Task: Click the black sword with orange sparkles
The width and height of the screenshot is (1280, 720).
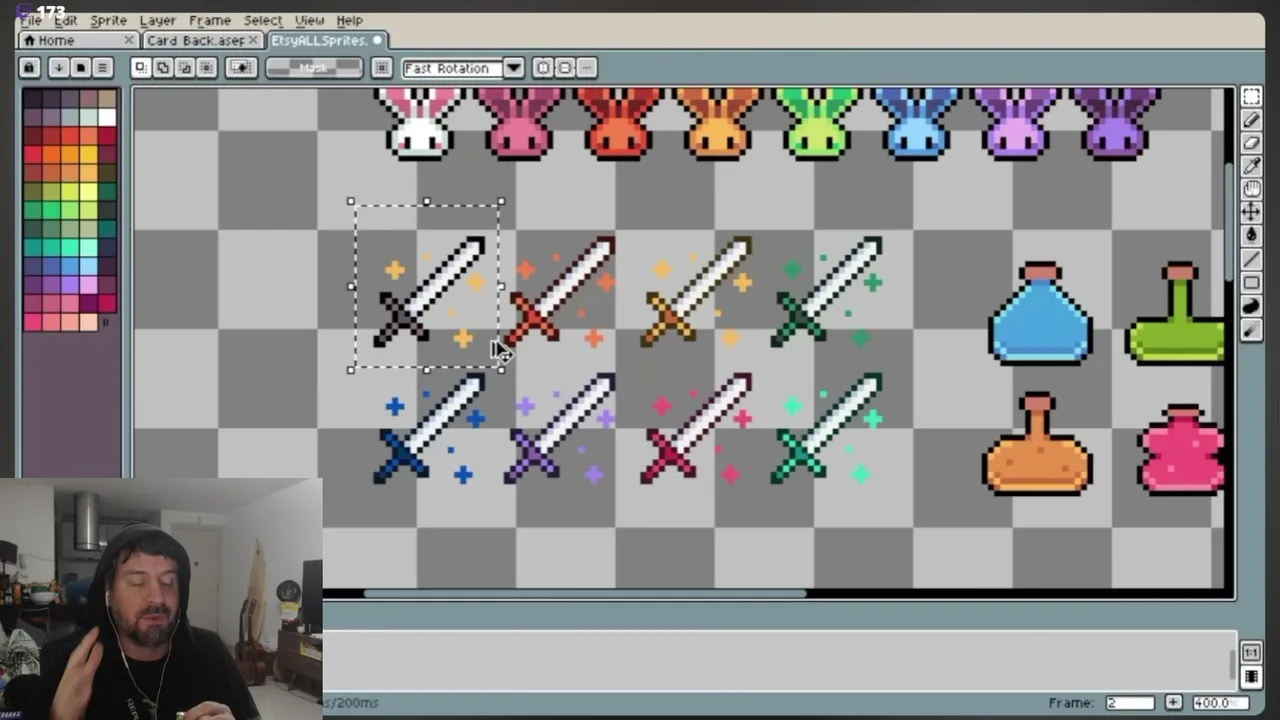Action: pos(430,292)
